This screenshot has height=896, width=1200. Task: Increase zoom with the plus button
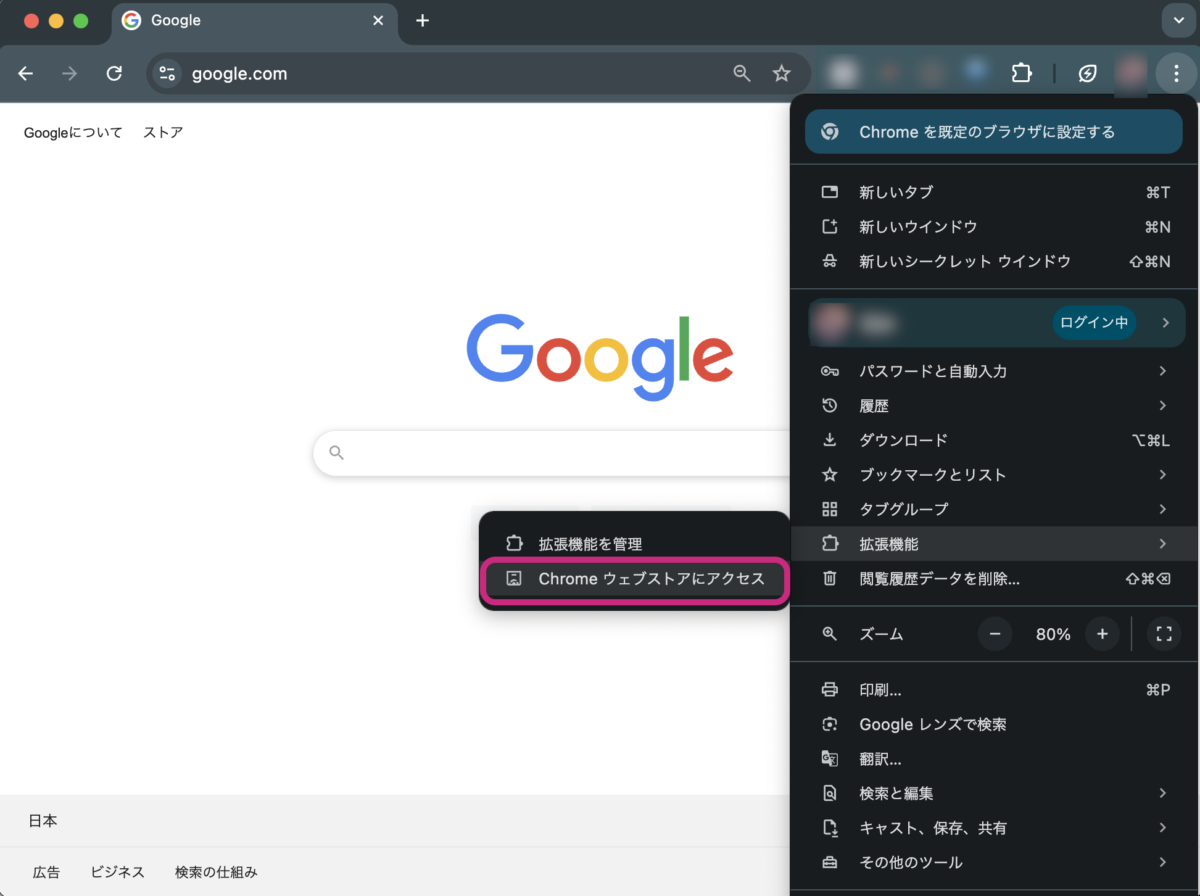click(x=1102, y=634)
